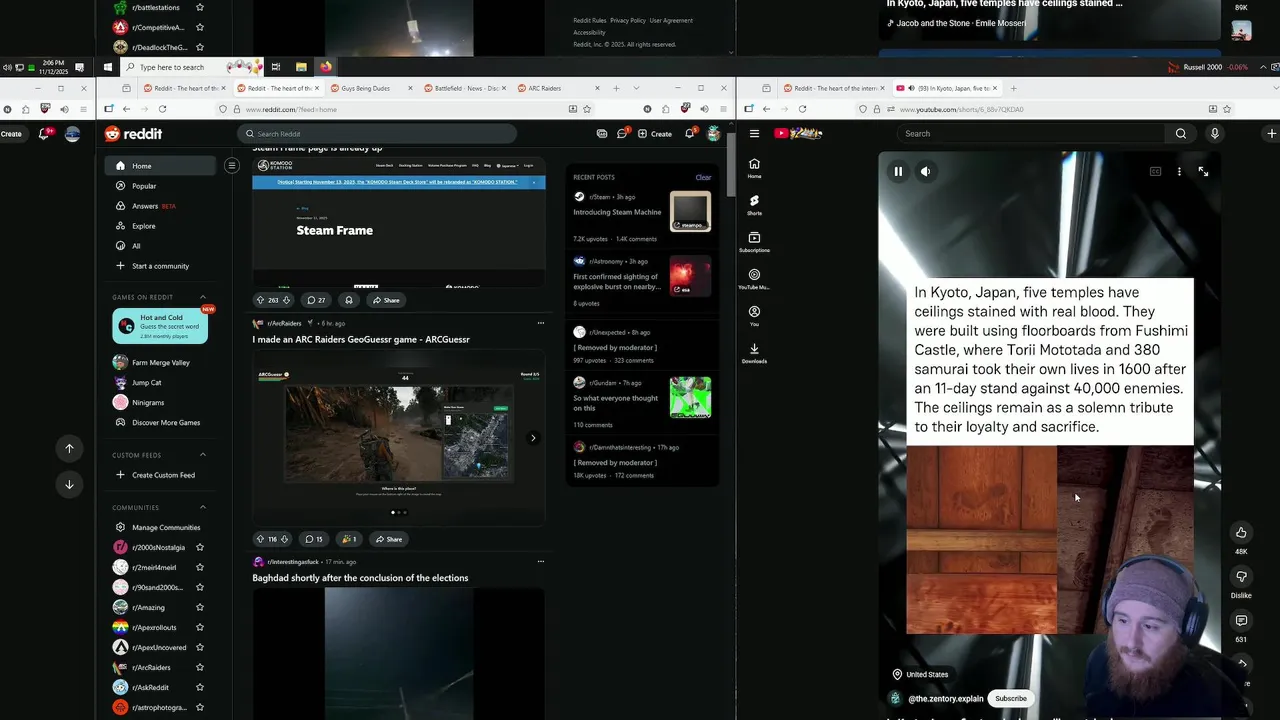The image size is (1280, 720).
Task: Favorite r/ApexUncovered with its star
Action: click(x=200, y=647)
